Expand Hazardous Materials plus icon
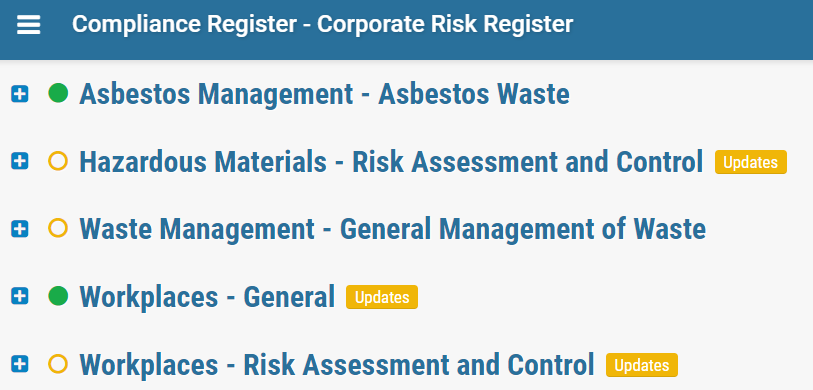813x390 pixels. click(x=20, y=162)
